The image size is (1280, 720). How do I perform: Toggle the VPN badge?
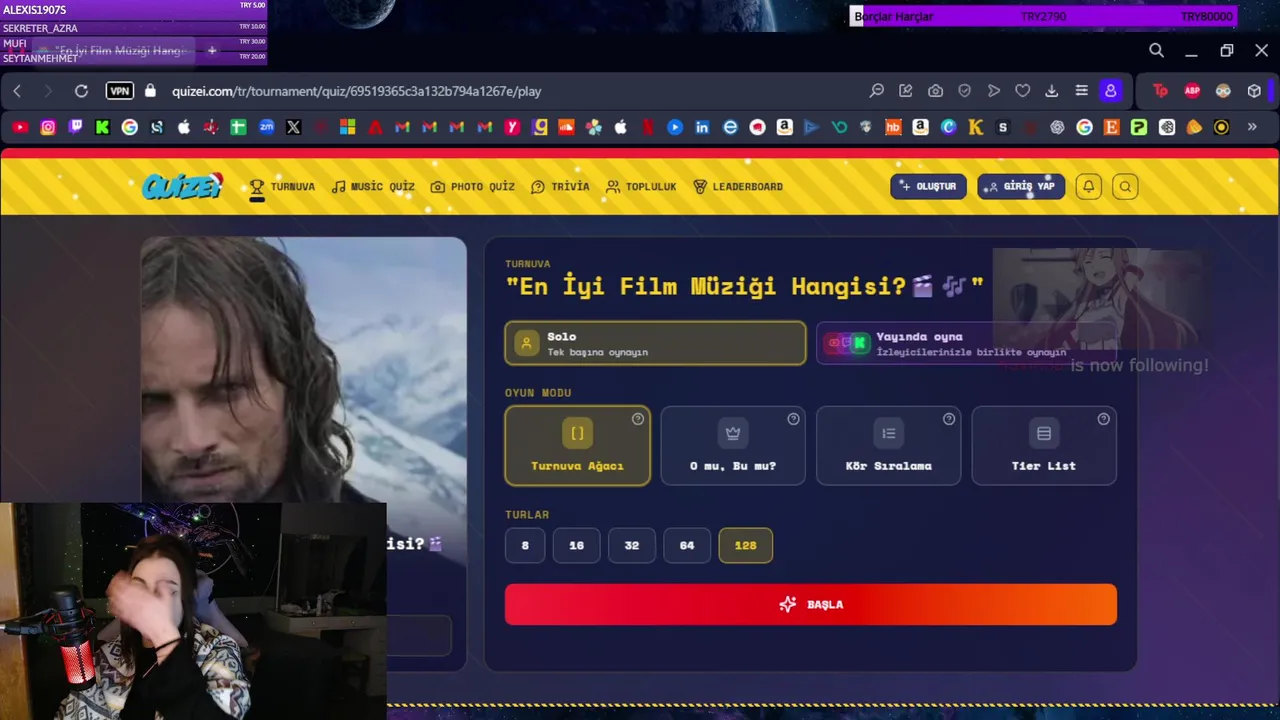pos(120,91)
